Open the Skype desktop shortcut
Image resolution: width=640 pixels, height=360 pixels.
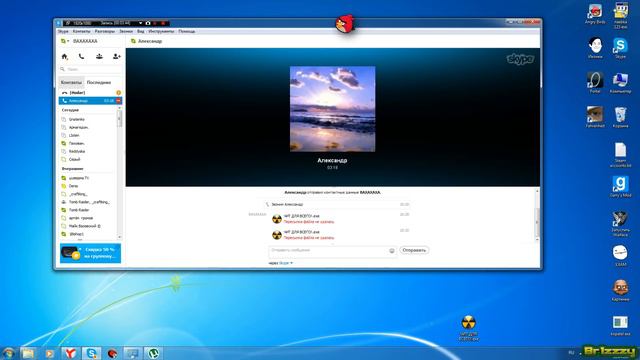(x=620, y=48)
